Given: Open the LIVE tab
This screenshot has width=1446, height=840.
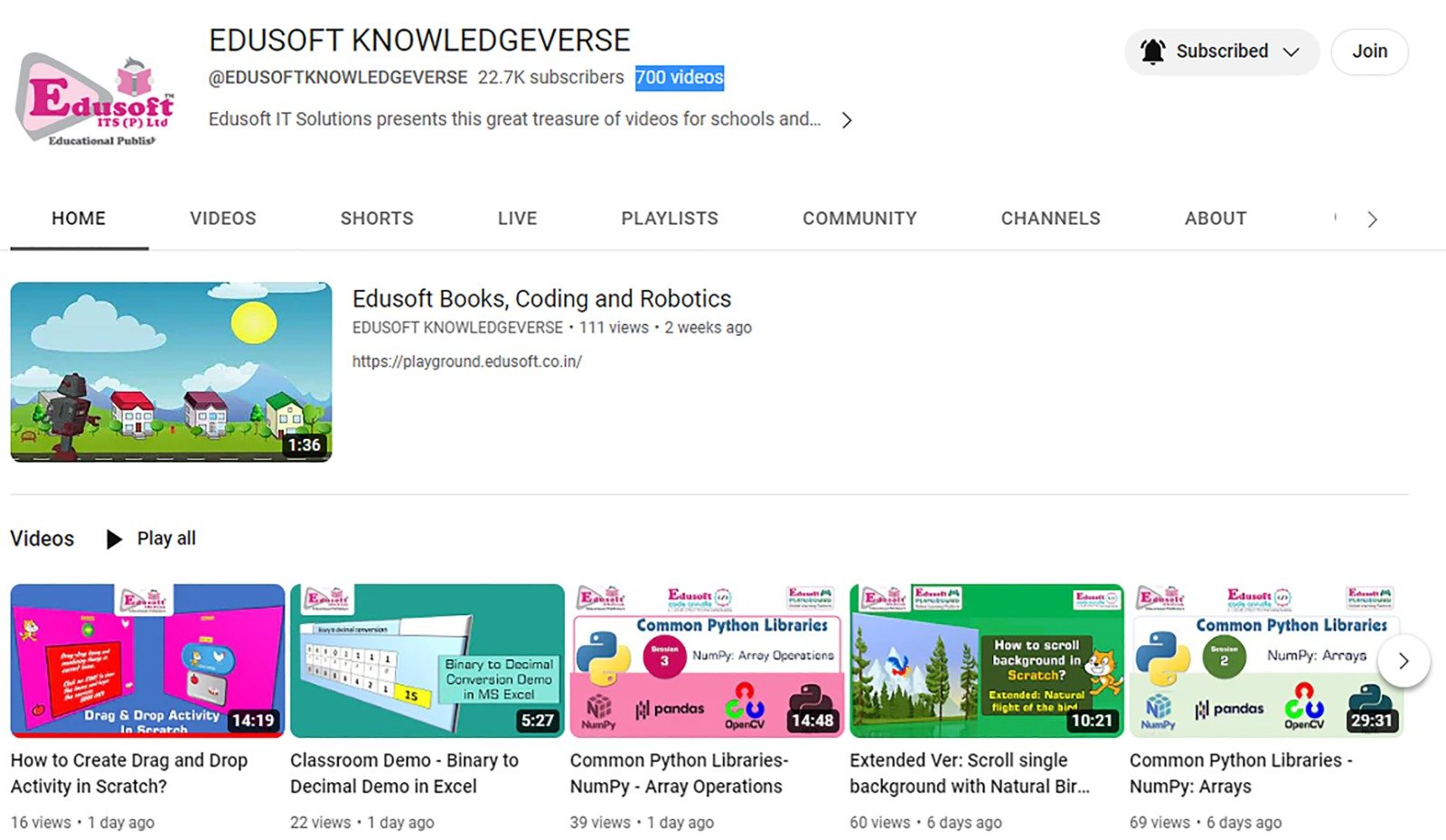Looking at the screenshot, I should [517, 219].
